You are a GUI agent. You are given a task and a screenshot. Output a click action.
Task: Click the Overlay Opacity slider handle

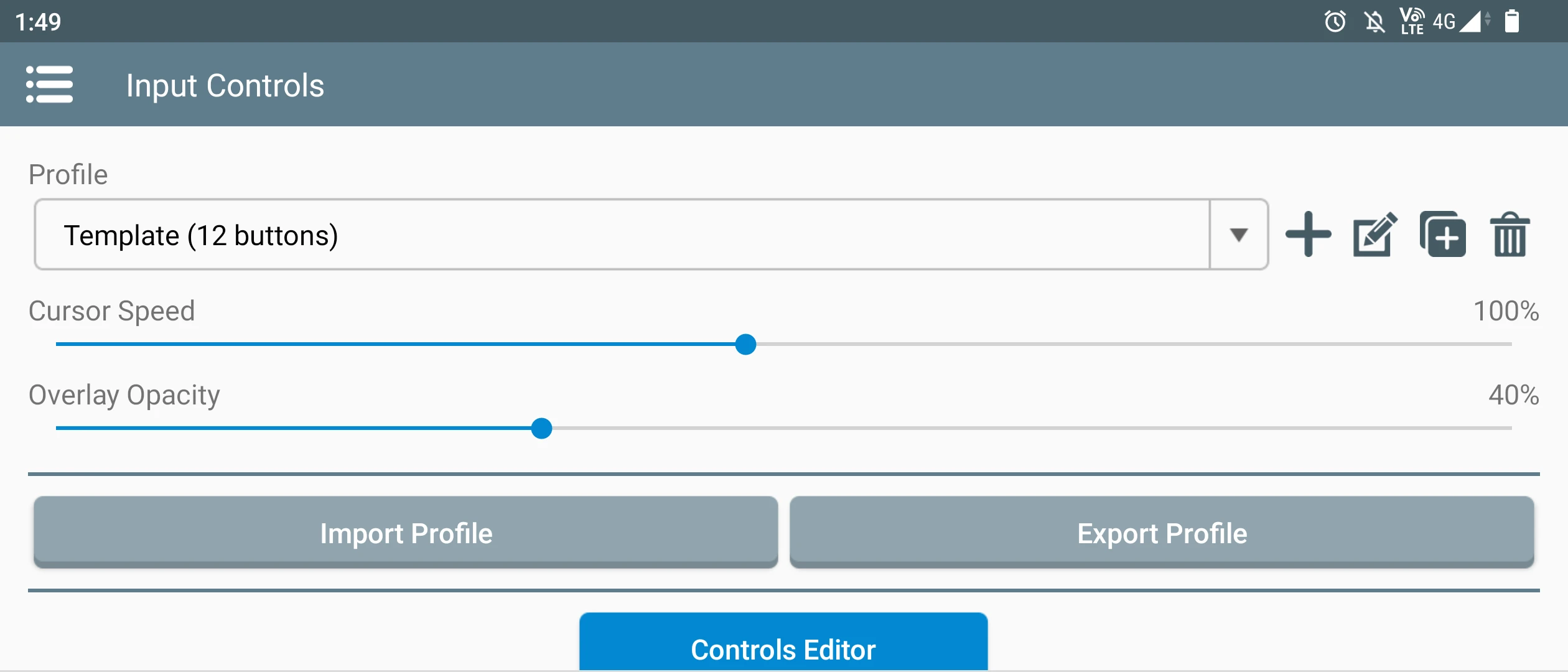point(542,428)
